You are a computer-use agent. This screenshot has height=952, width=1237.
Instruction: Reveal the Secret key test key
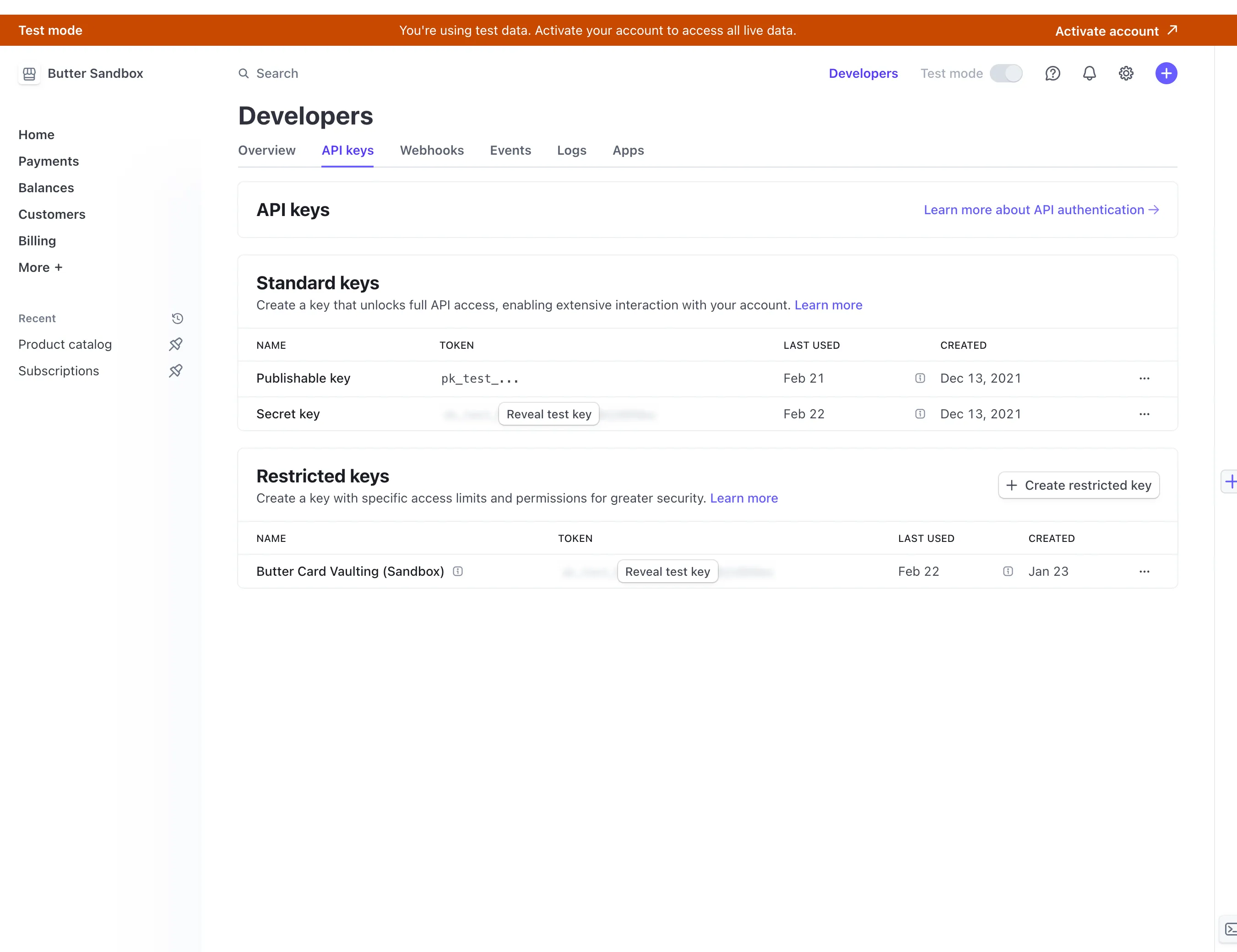pos(548,414)
